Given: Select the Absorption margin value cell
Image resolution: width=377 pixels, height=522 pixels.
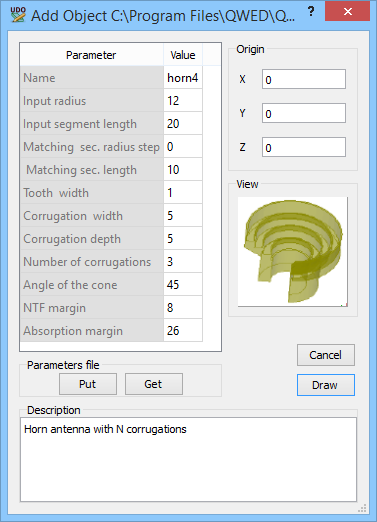Looking at the screenshot, I should click(183, 331).
